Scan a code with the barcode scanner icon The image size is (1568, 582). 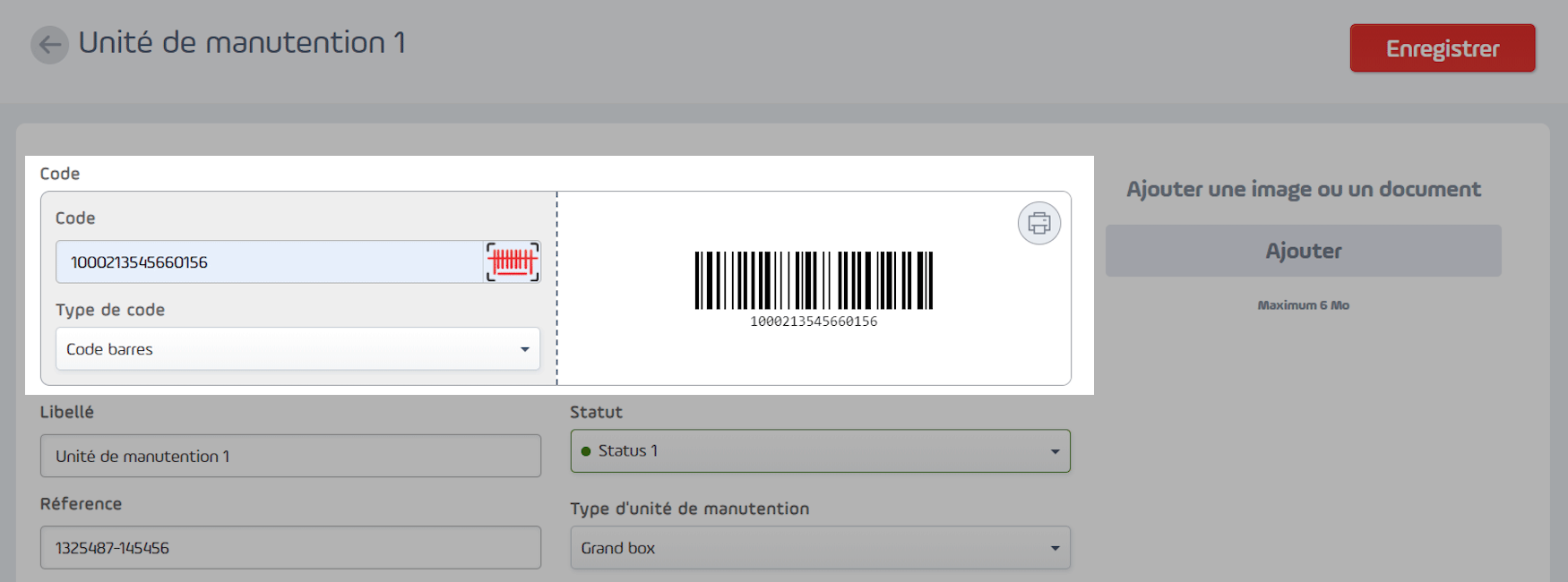(x=513, y=261)
